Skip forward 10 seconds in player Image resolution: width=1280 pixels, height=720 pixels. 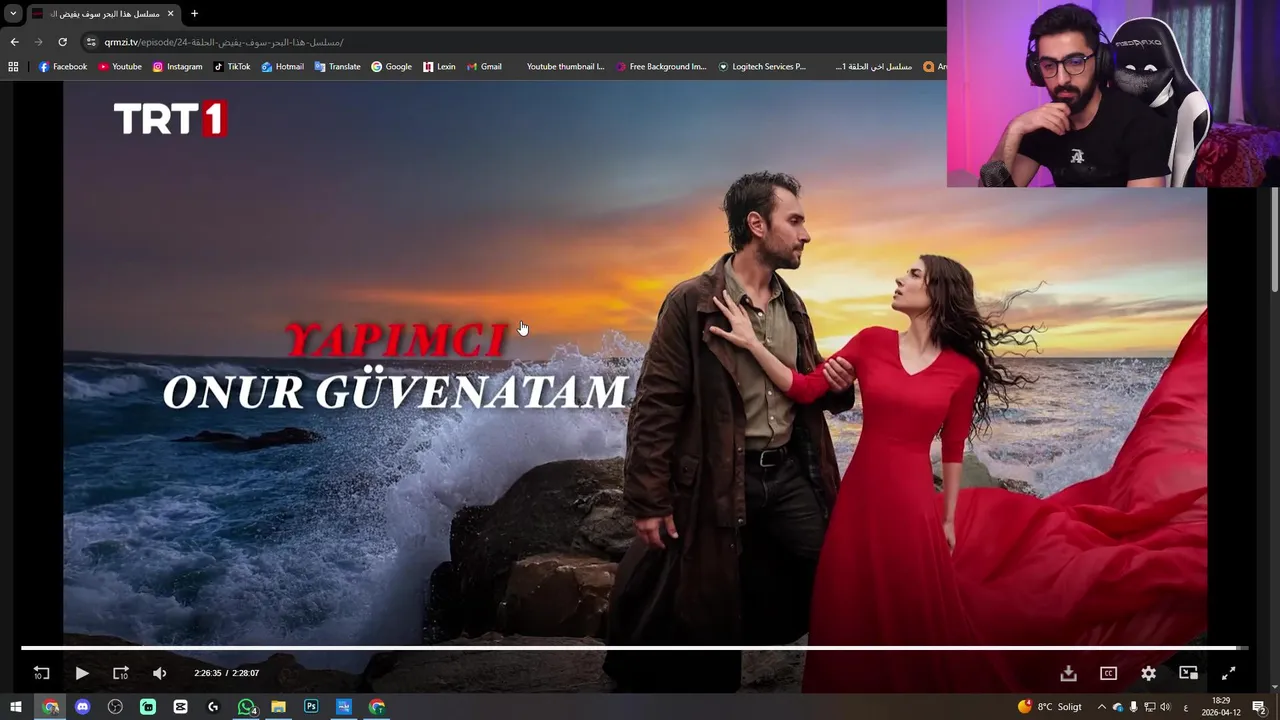[x=120, y=673]
